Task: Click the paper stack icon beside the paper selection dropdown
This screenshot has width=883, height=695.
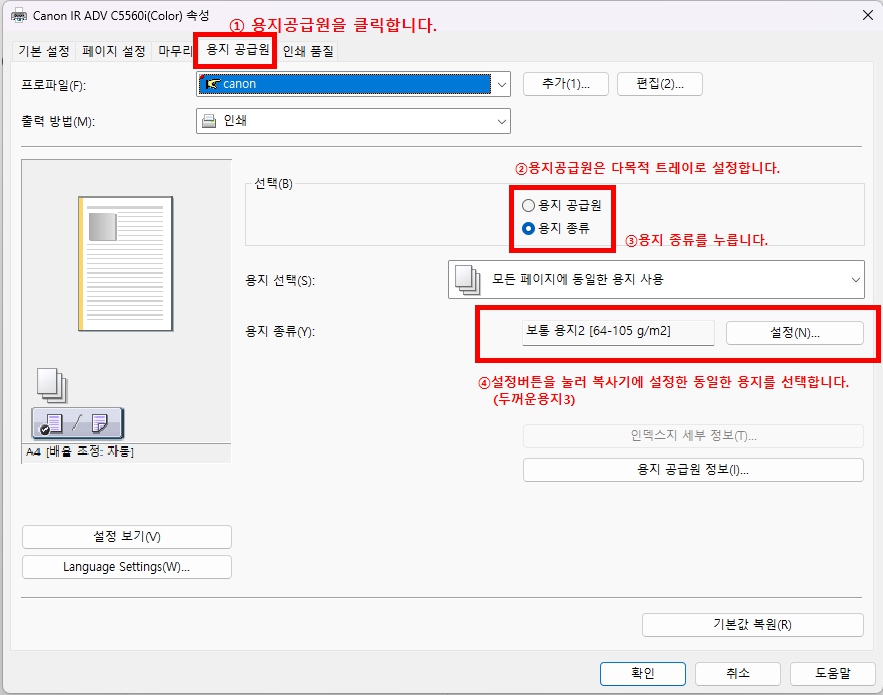Action: 464,280
